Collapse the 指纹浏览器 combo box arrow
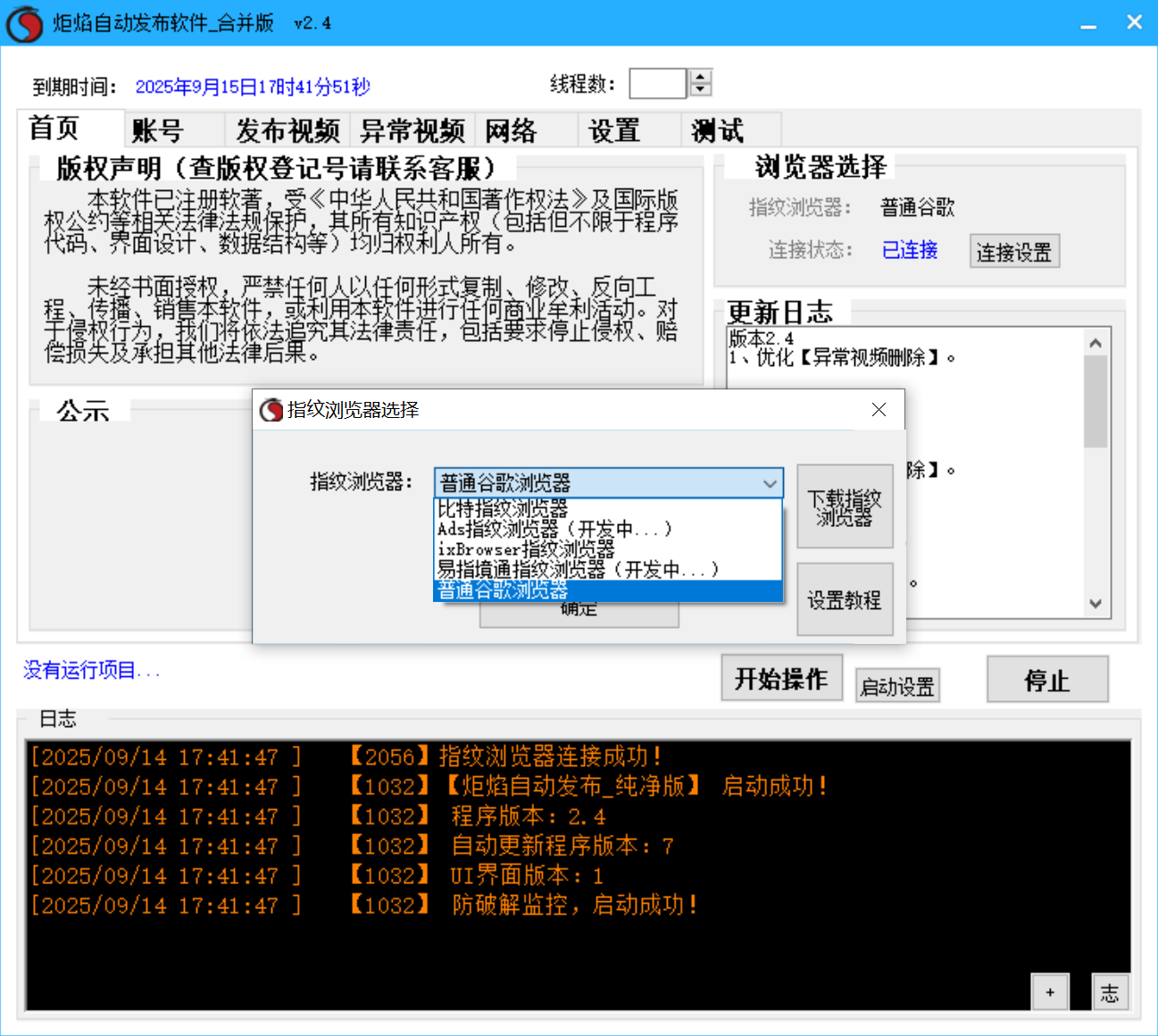This screenshot has height=1036, width=1158. 770,483
